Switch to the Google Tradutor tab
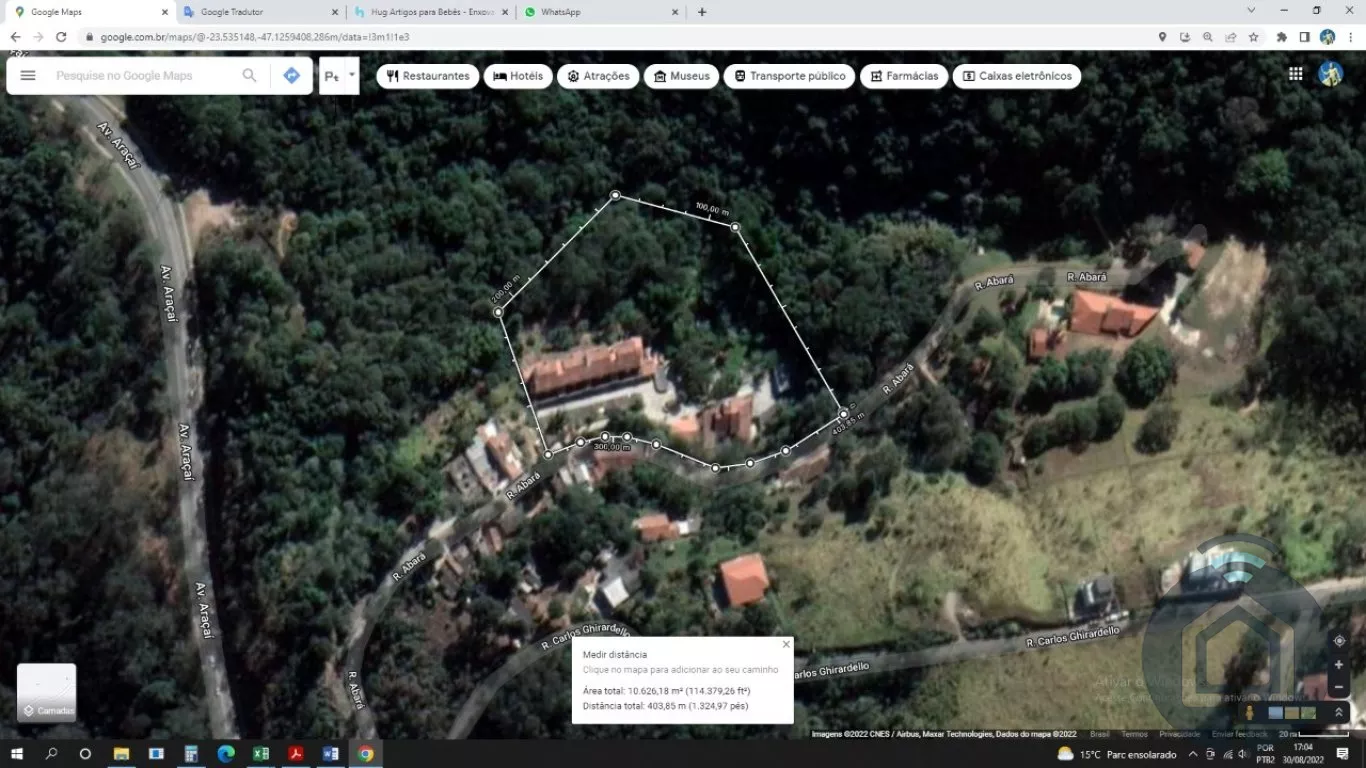The image size is (1366, 768). point(260,12)
